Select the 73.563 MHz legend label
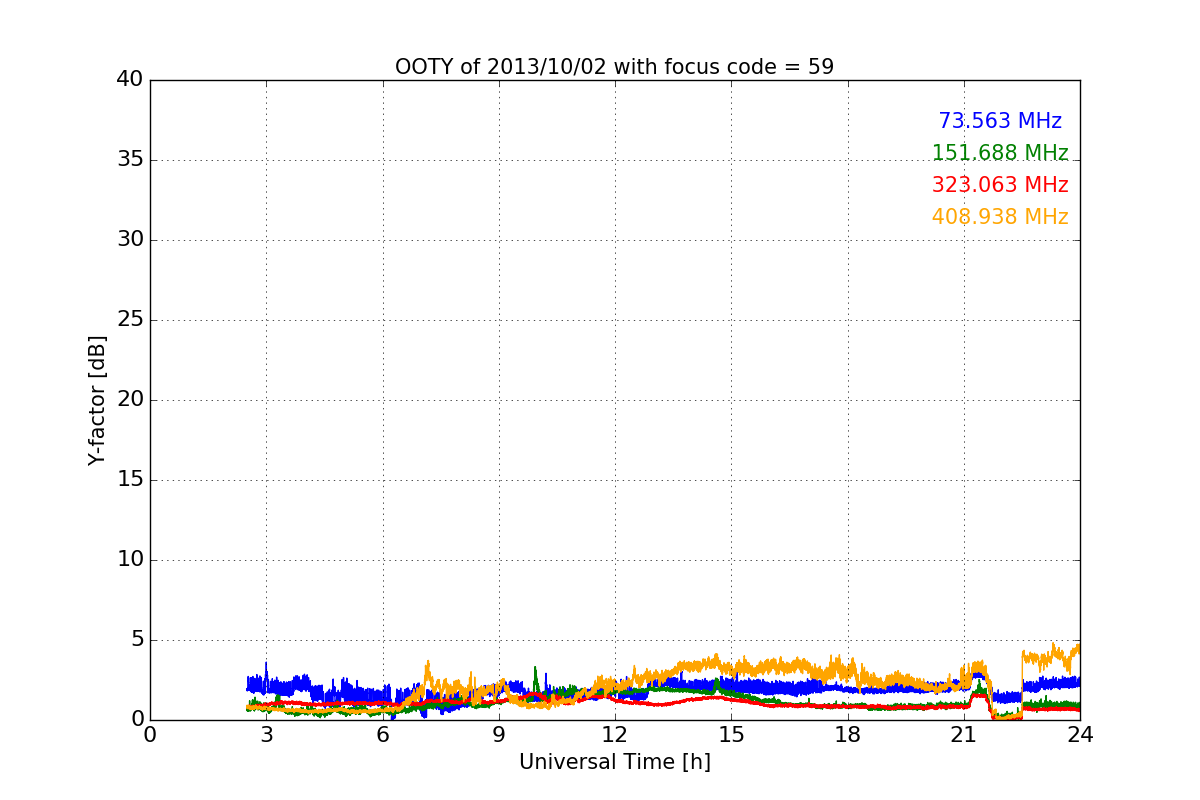This screenshot has width=1200, height=800. point(1000,121)
